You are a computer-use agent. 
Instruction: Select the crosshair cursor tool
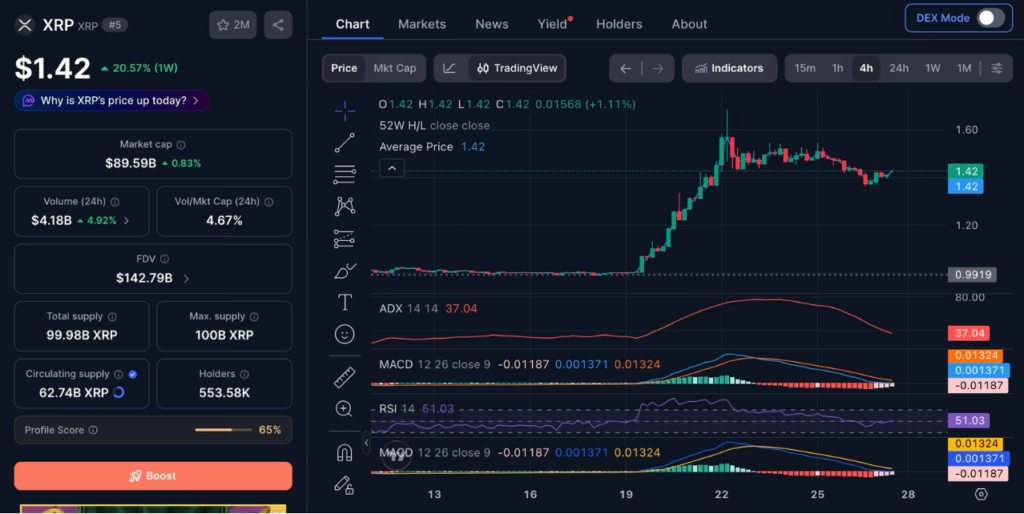point(345,111)
